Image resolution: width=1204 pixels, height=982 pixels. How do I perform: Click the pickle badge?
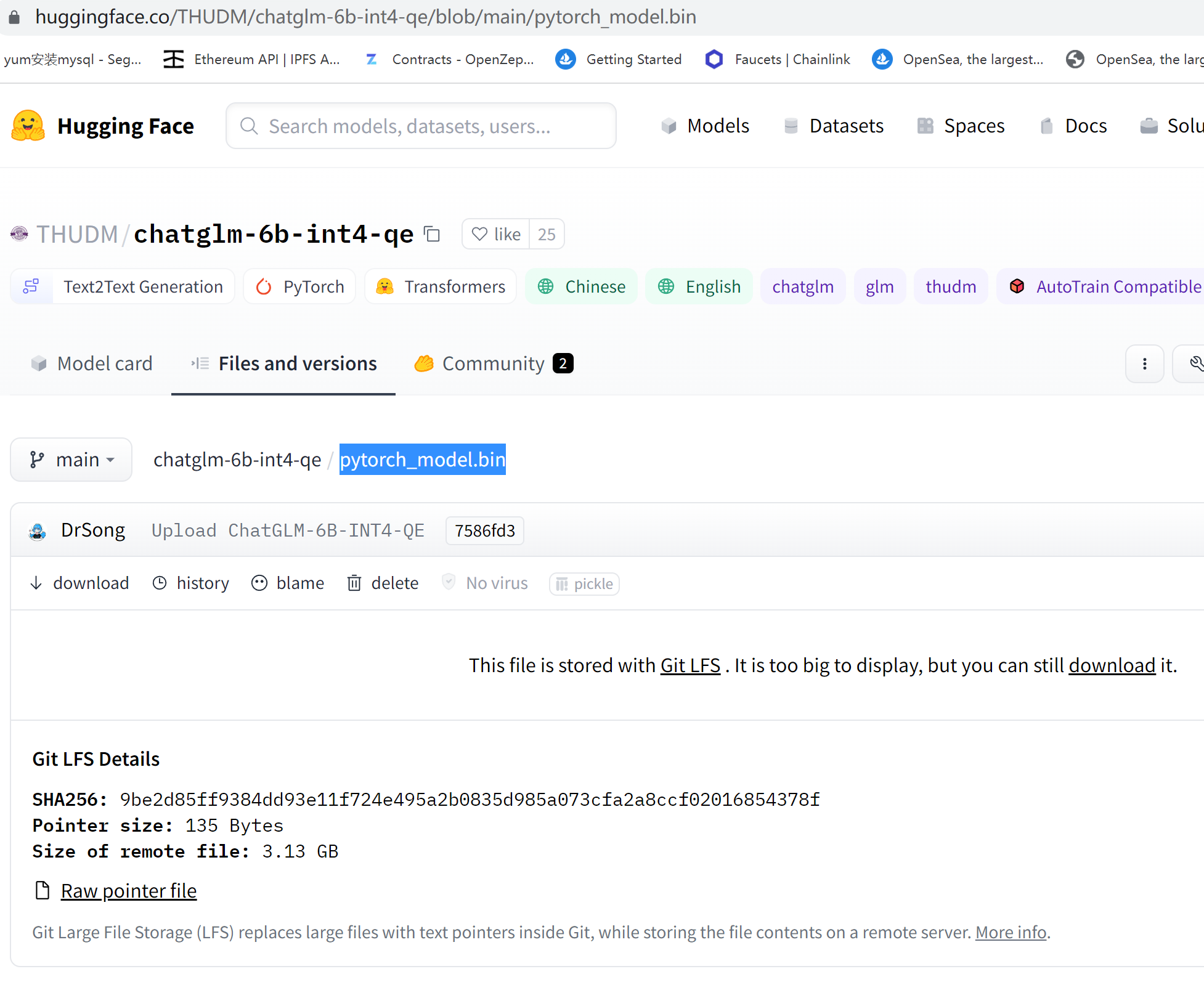pyautogui.click(x=584, y=583)
